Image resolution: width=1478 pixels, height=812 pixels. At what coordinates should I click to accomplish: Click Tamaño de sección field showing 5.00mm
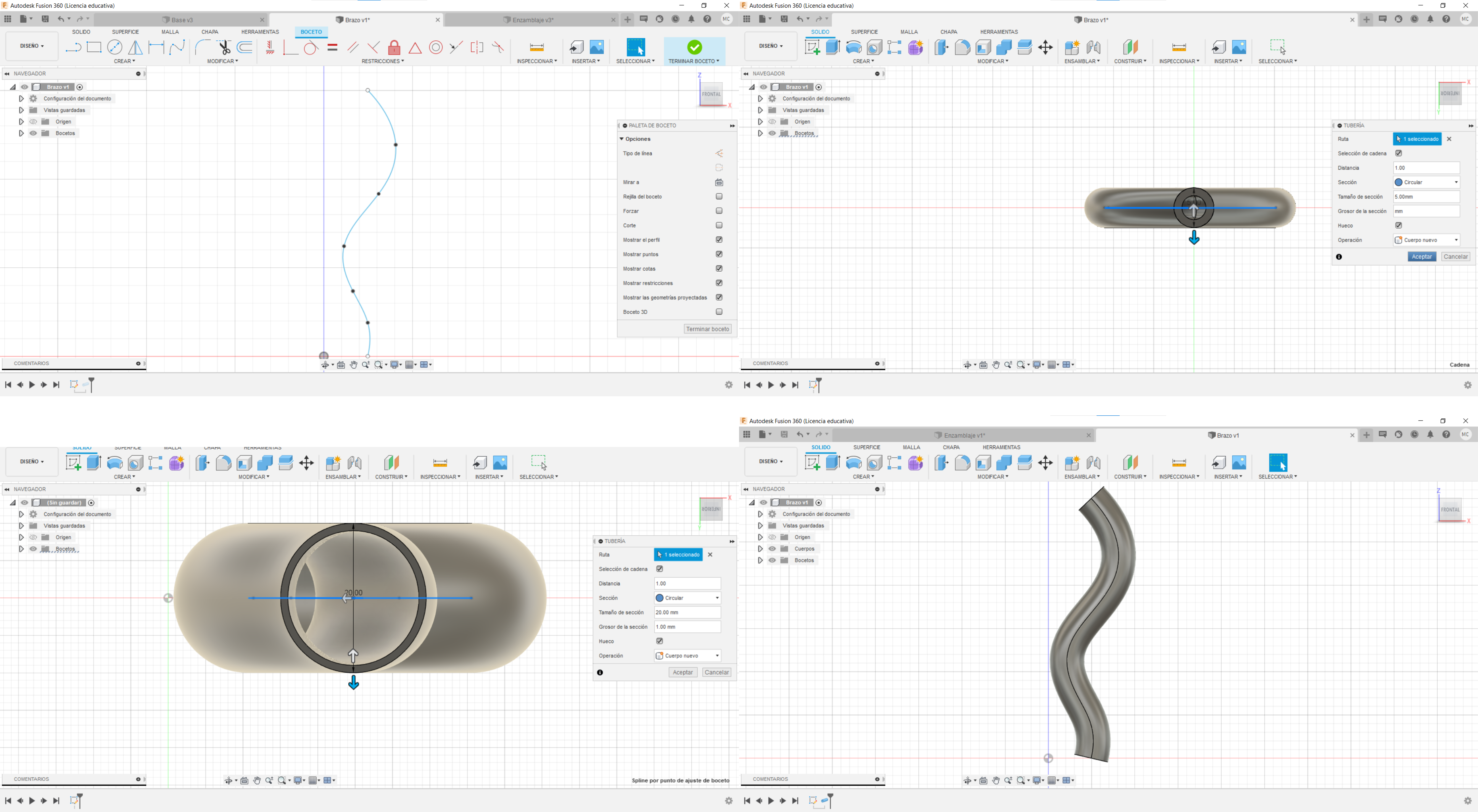point(1426,197)
